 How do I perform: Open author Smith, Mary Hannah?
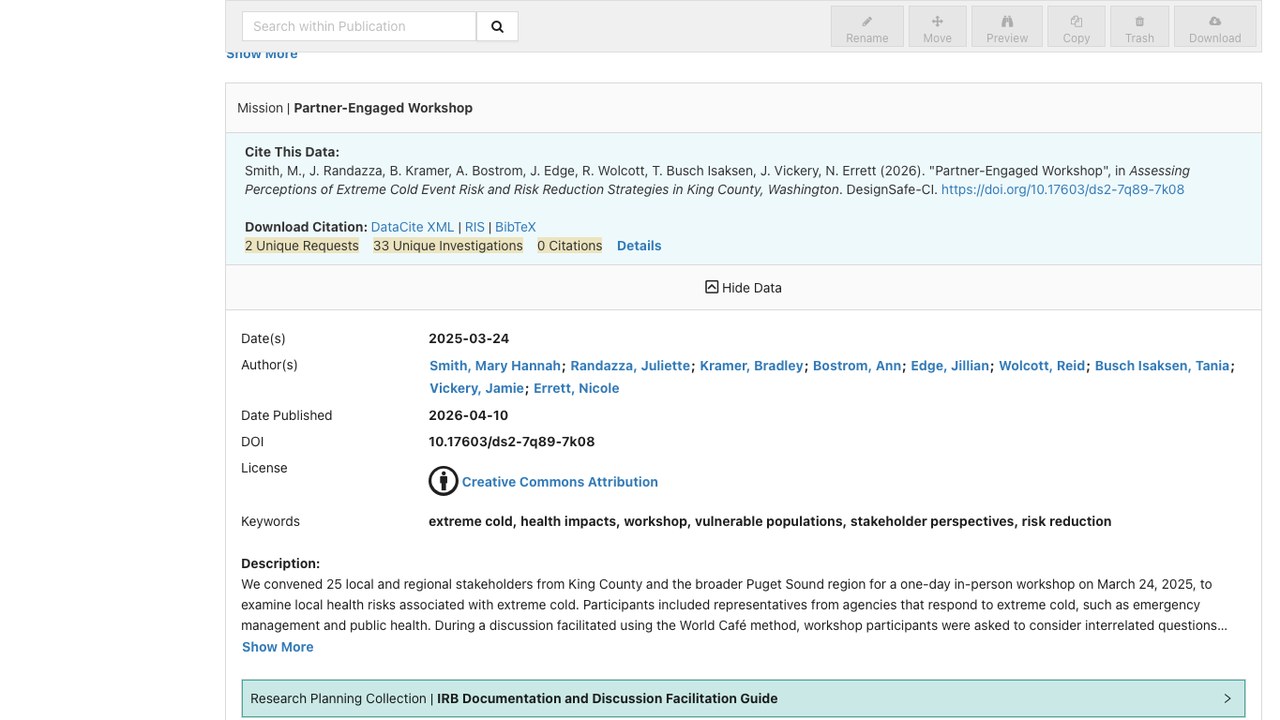click(x=495, y=366)
